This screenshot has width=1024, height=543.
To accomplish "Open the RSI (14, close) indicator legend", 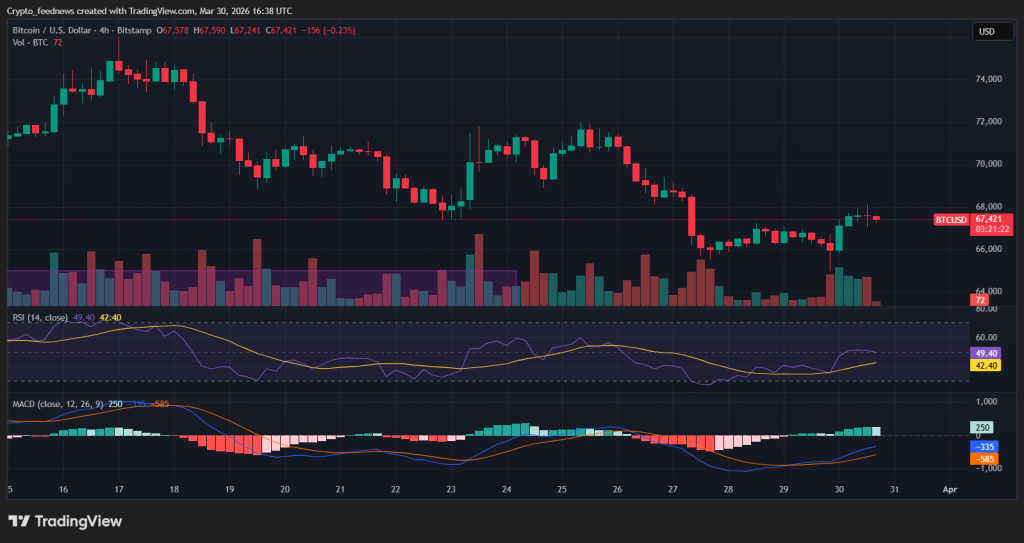I will tap(40, 317).
